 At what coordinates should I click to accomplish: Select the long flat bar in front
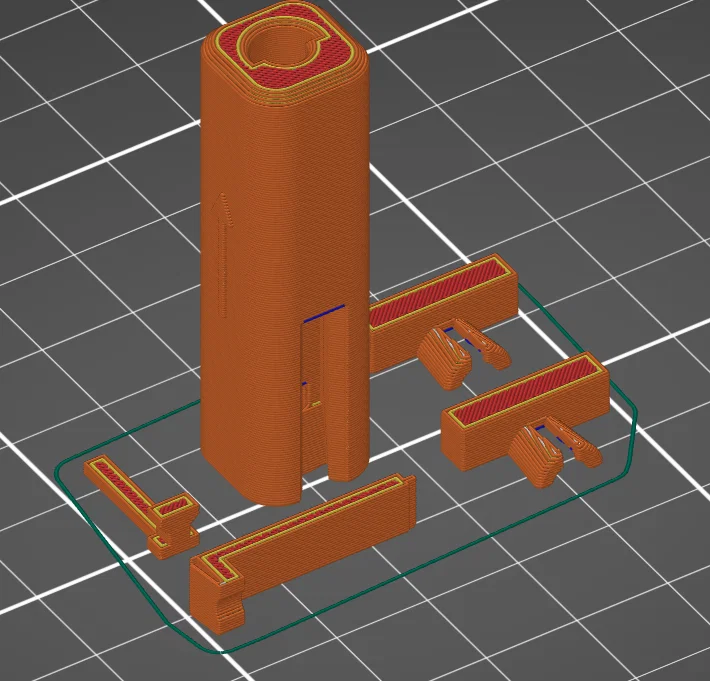click(x=302, y=552)
